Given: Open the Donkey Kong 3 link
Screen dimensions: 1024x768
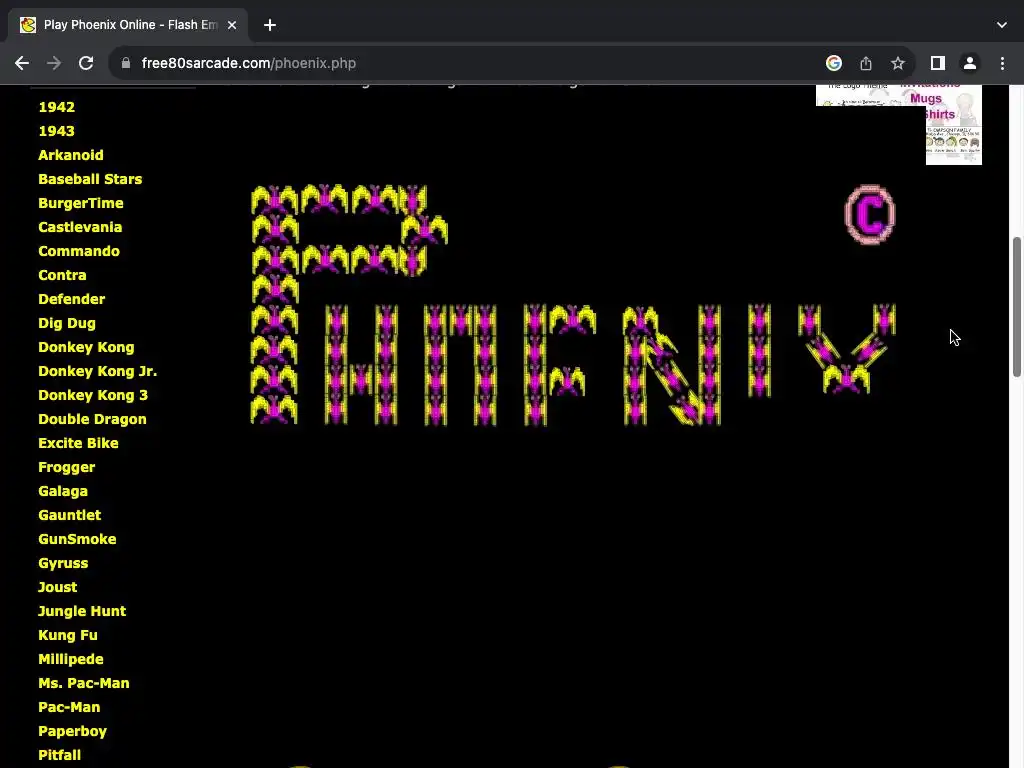Looking at the screenshot, I should (93, 395).
